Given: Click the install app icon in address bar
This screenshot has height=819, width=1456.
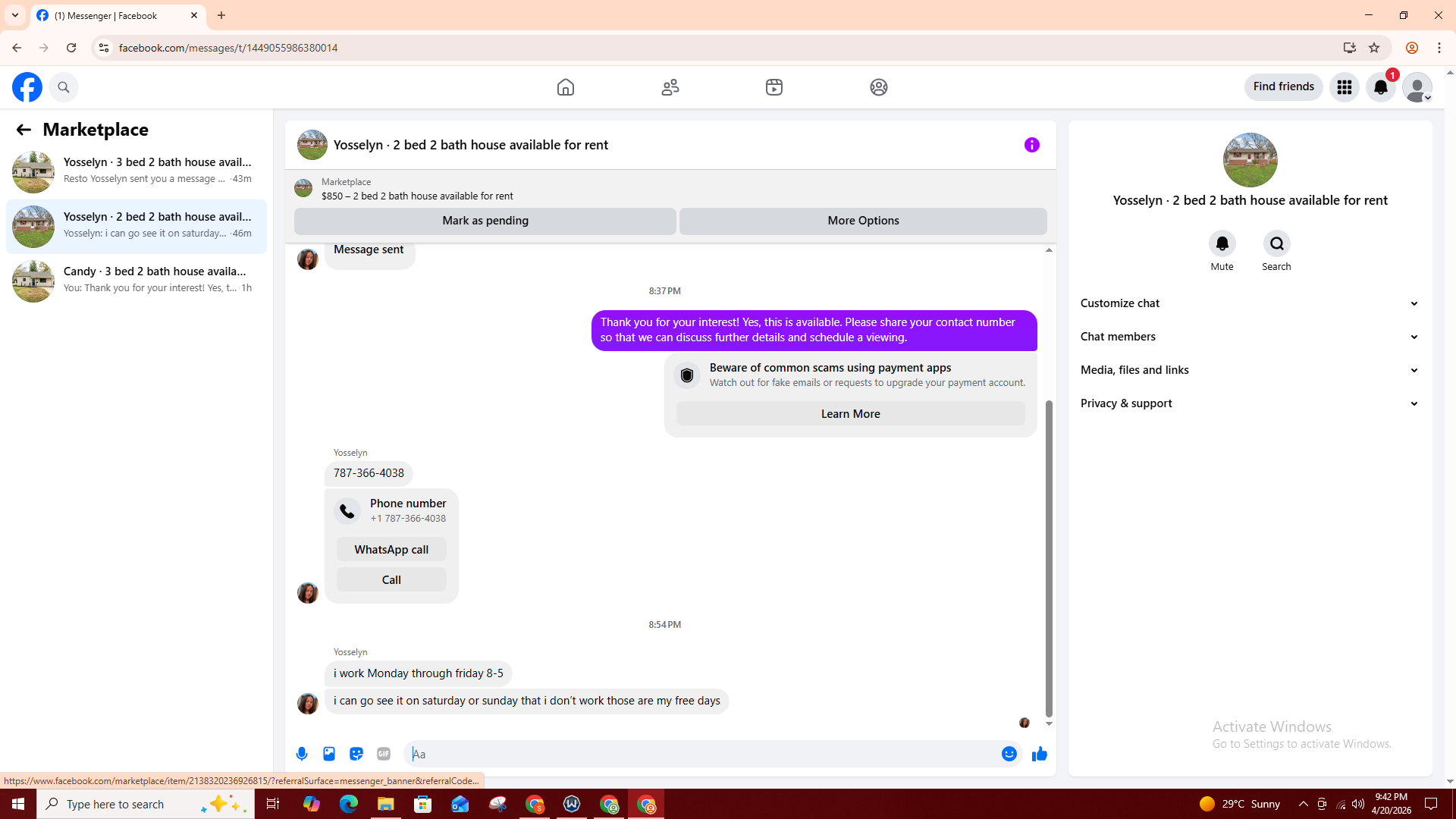Looking at the screenshot, I should pyautogui.click(x=1350, y=48).
